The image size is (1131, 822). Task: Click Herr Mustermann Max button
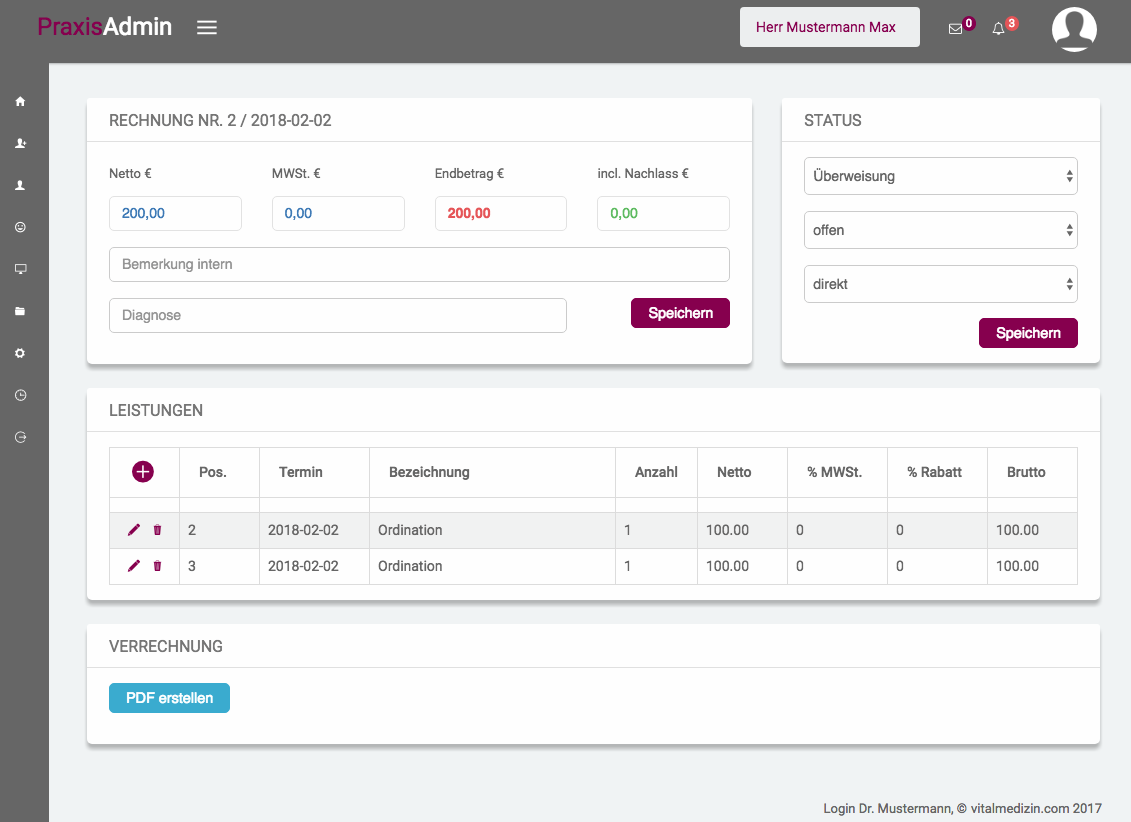[829, 27]
